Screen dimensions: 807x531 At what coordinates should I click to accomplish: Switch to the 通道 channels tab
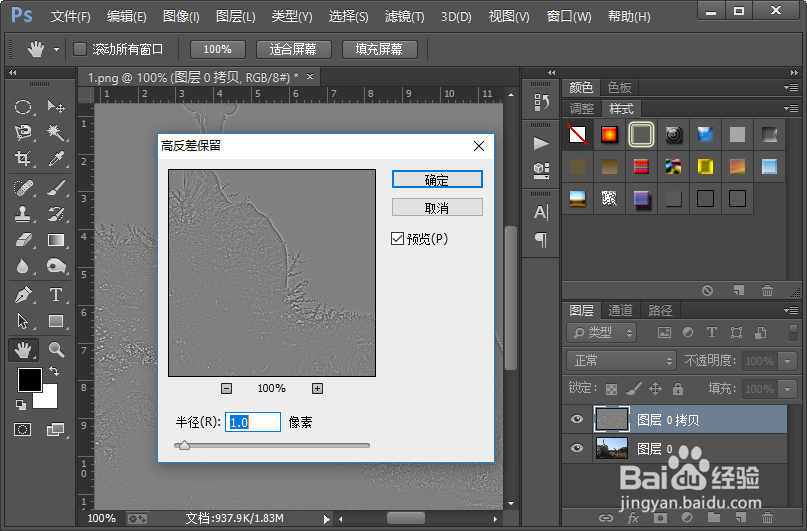(x=620, y=310)
